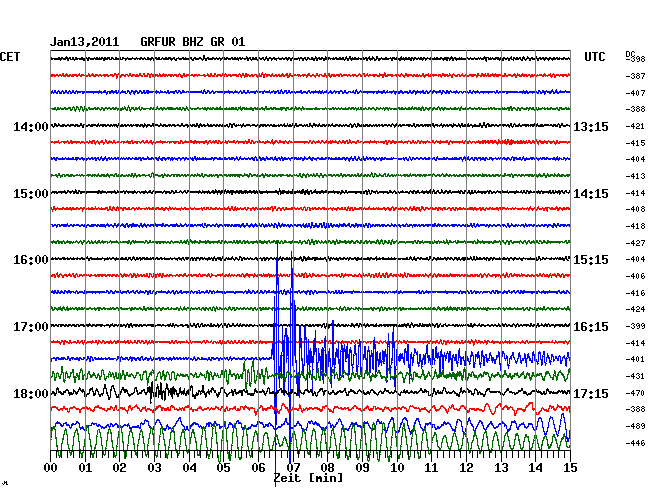The height and width of the screenshot is (494, 650).
Task: Click the "CET" axis header
Action: 10,57
